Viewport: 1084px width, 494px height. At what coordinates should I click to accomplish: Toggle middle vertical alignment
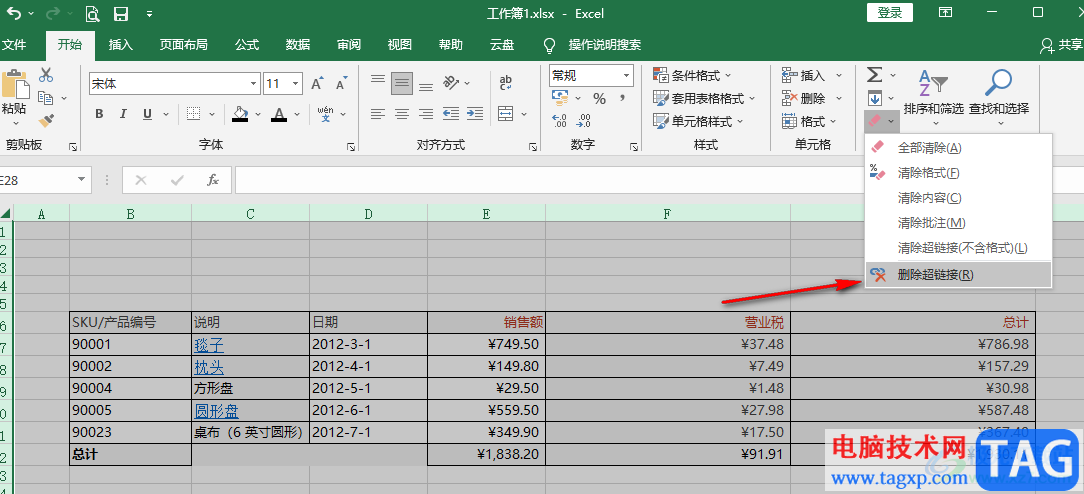(x=402, y=83)
